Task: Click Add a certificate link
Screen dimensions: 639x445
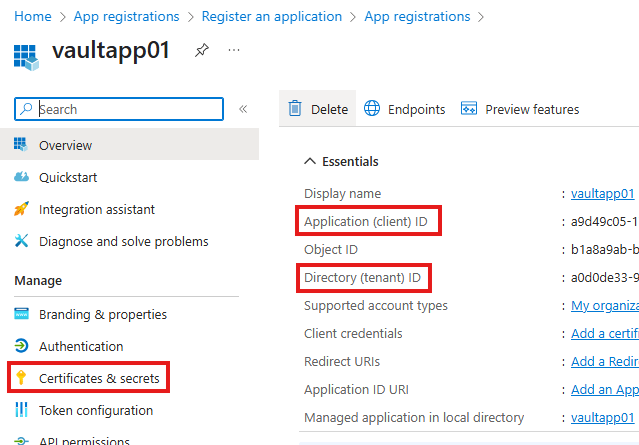Action: tap(605, 333)
